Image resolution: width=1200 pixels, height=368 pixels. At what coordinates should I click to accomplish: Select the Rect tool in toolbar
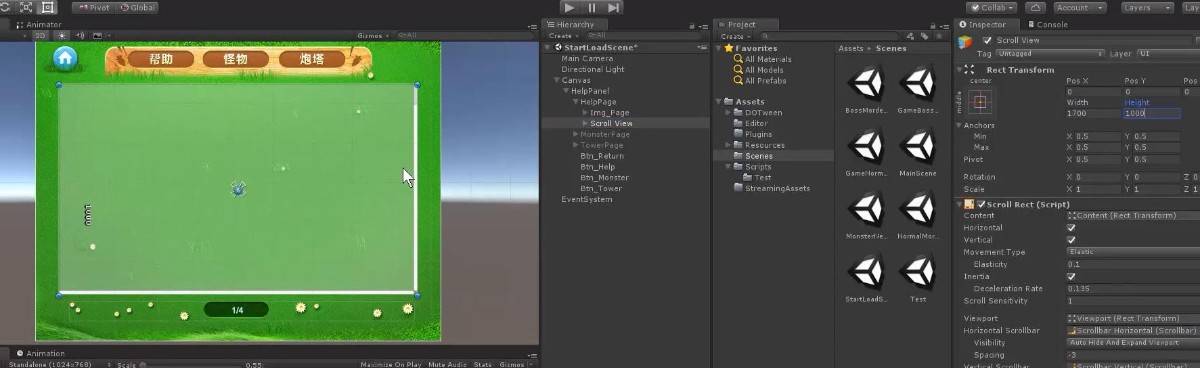point(48,7)
